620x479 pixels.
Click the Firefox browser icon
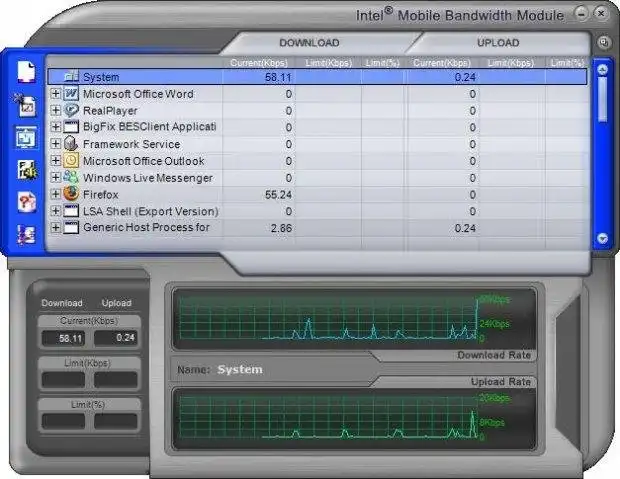71,194
